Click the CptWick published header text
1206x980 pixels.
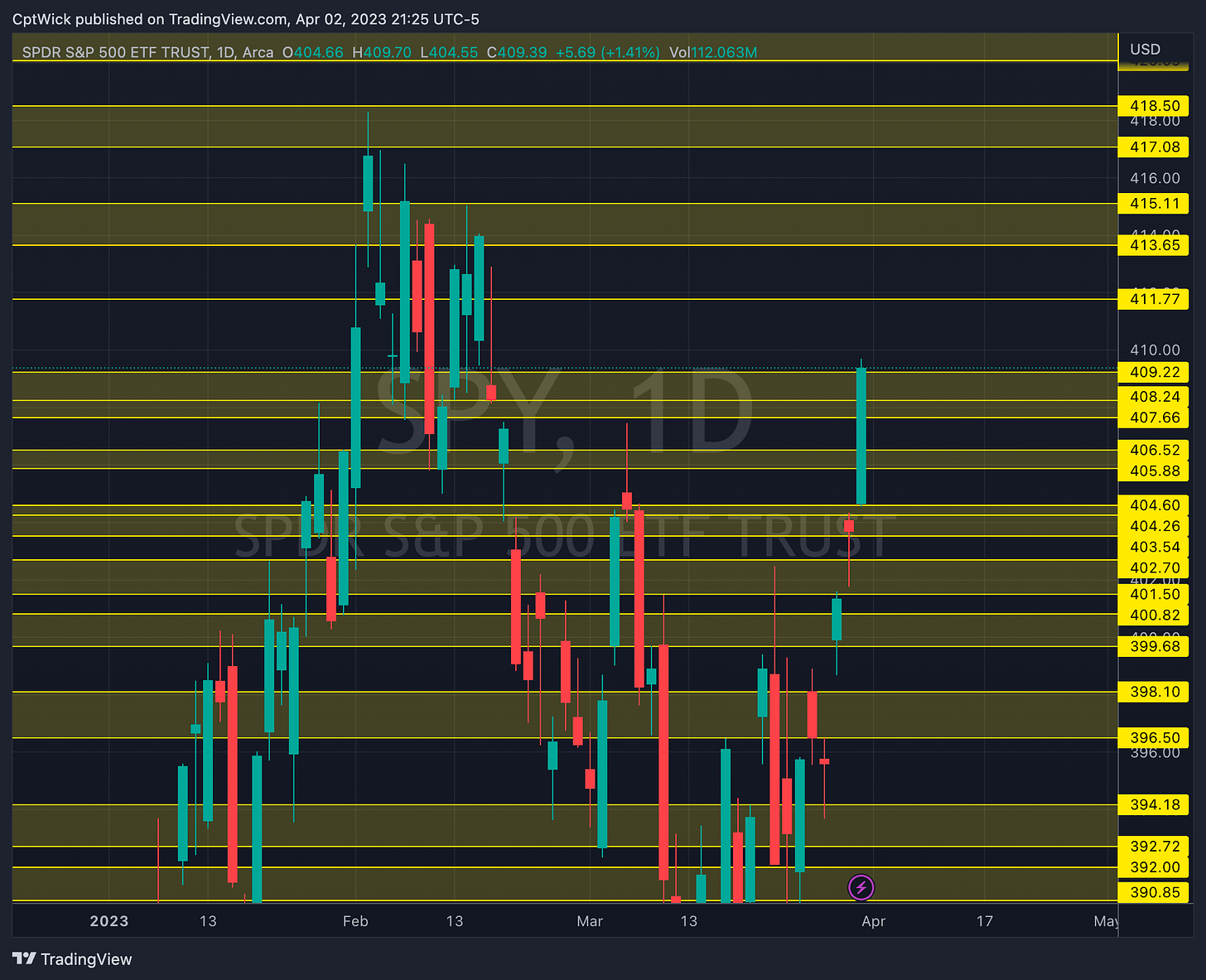tap(245, 19)
